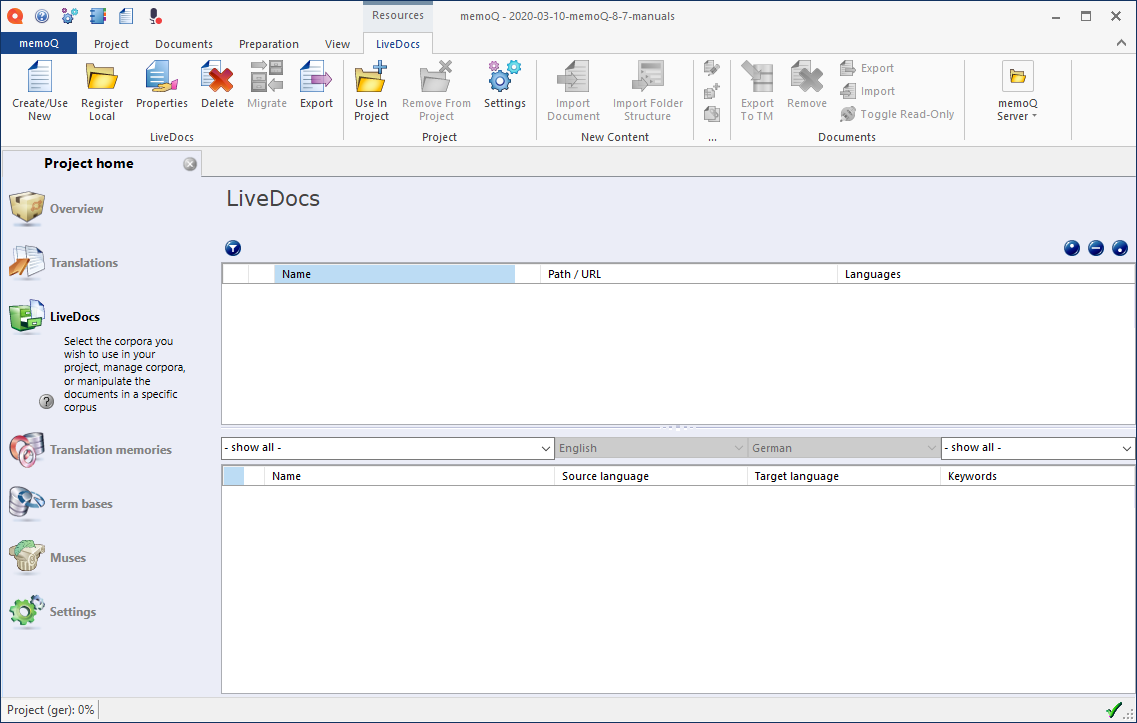Click the linked documents small ribbon icon

pos(712,115)
